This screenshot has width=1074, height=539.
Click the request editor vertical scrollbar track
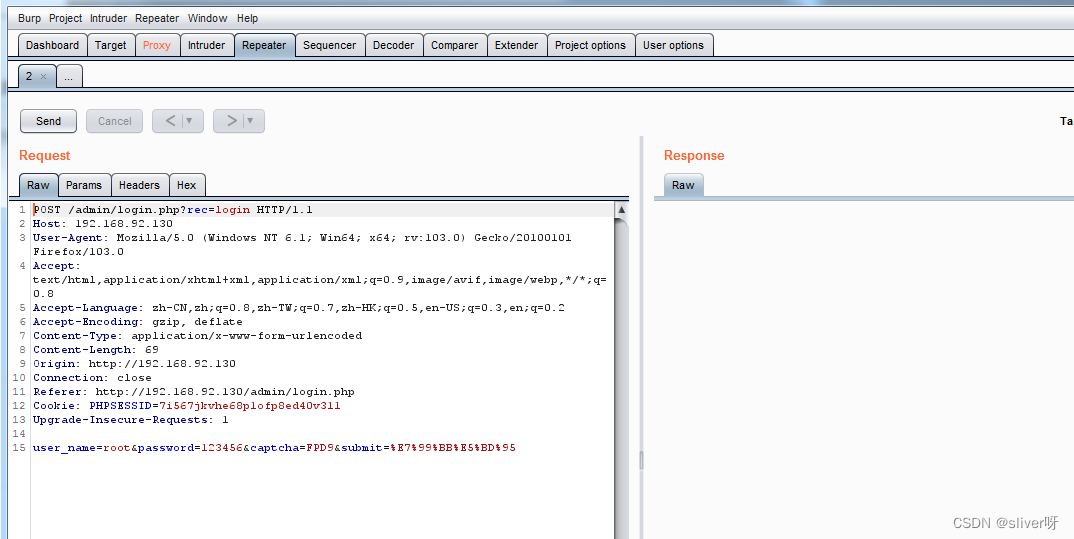tap(621, 377)
